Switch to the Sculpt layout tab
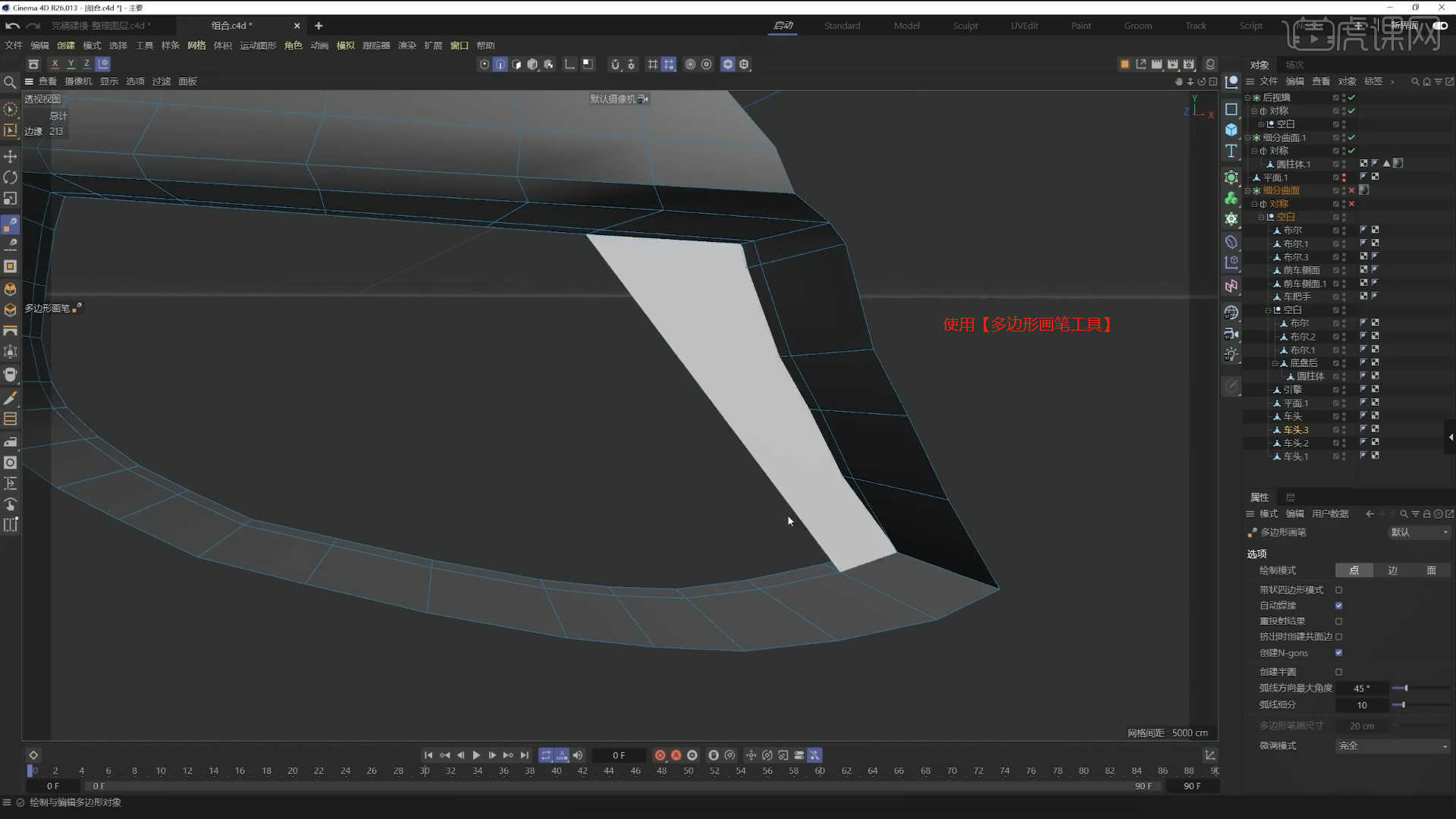The height and width of the screenshot is (819, 1456). click(965, 26)
